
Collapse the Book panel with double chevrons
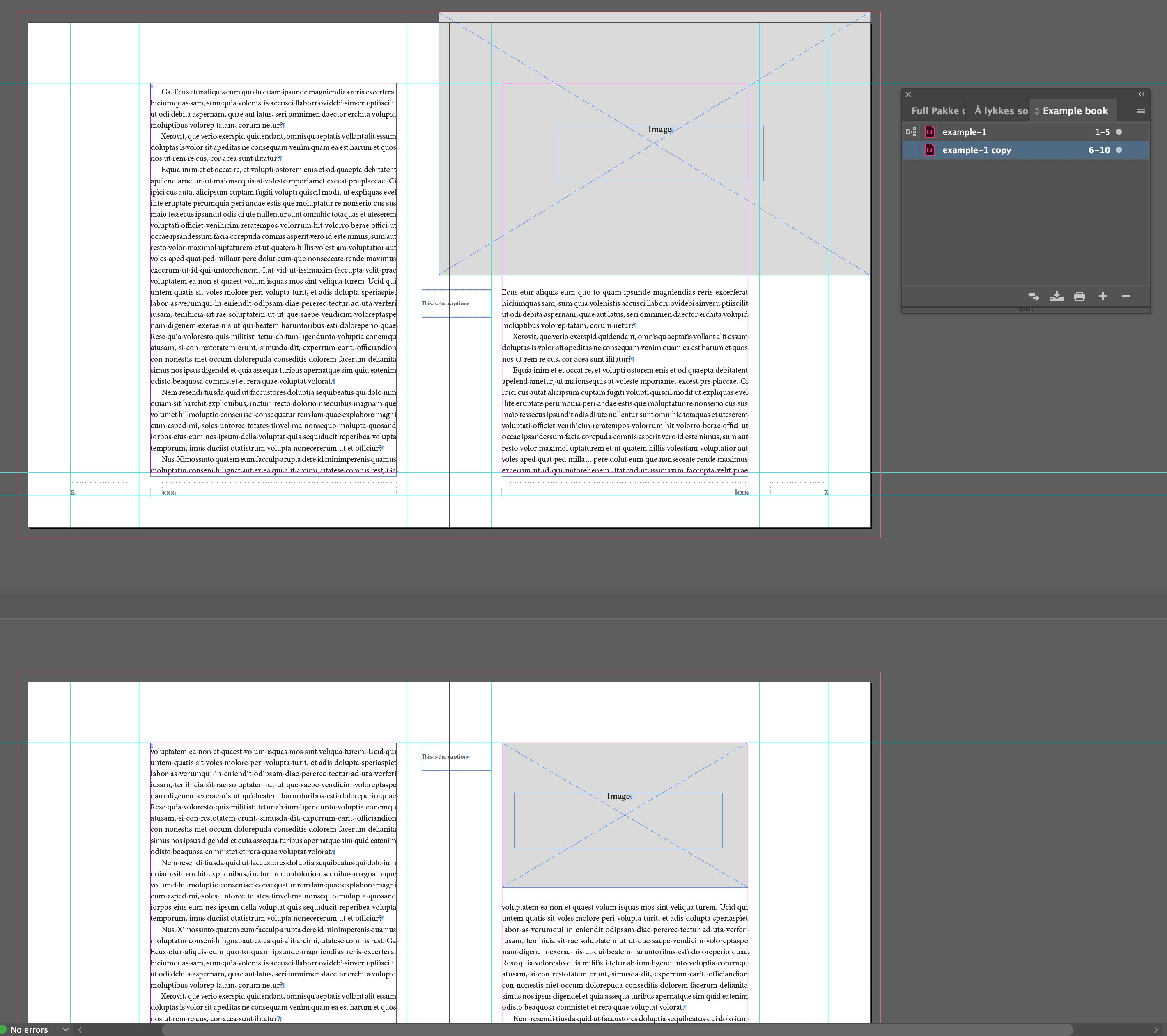[1141, 94]
